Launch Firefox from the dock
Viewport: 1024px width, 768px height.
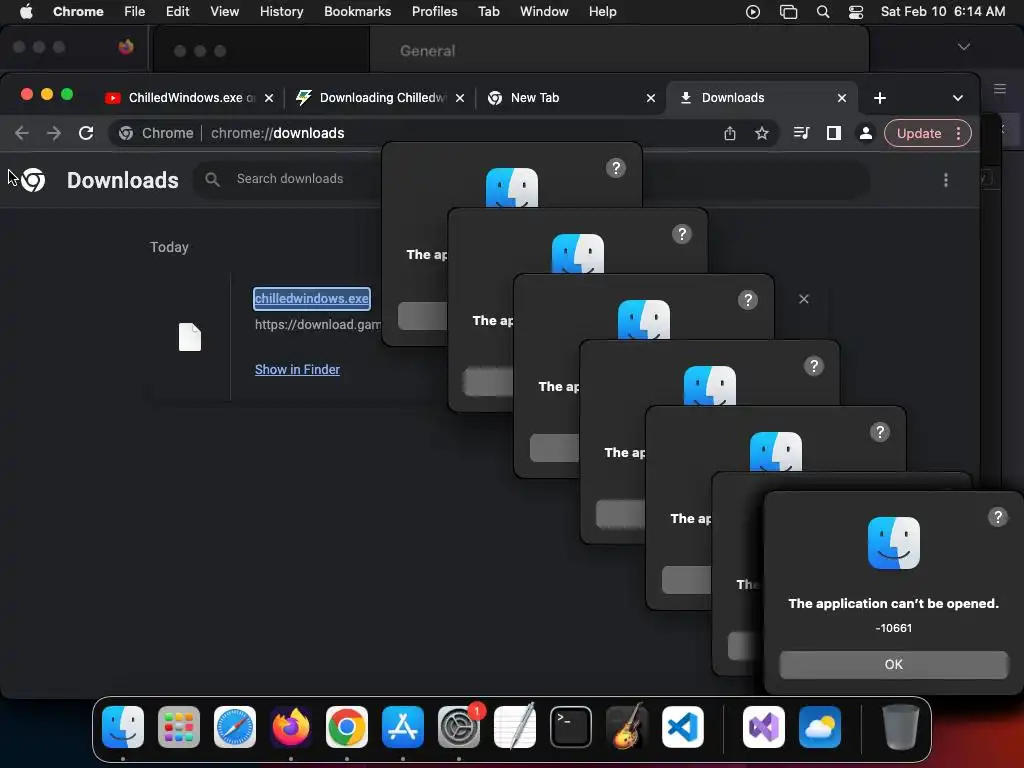291,727
